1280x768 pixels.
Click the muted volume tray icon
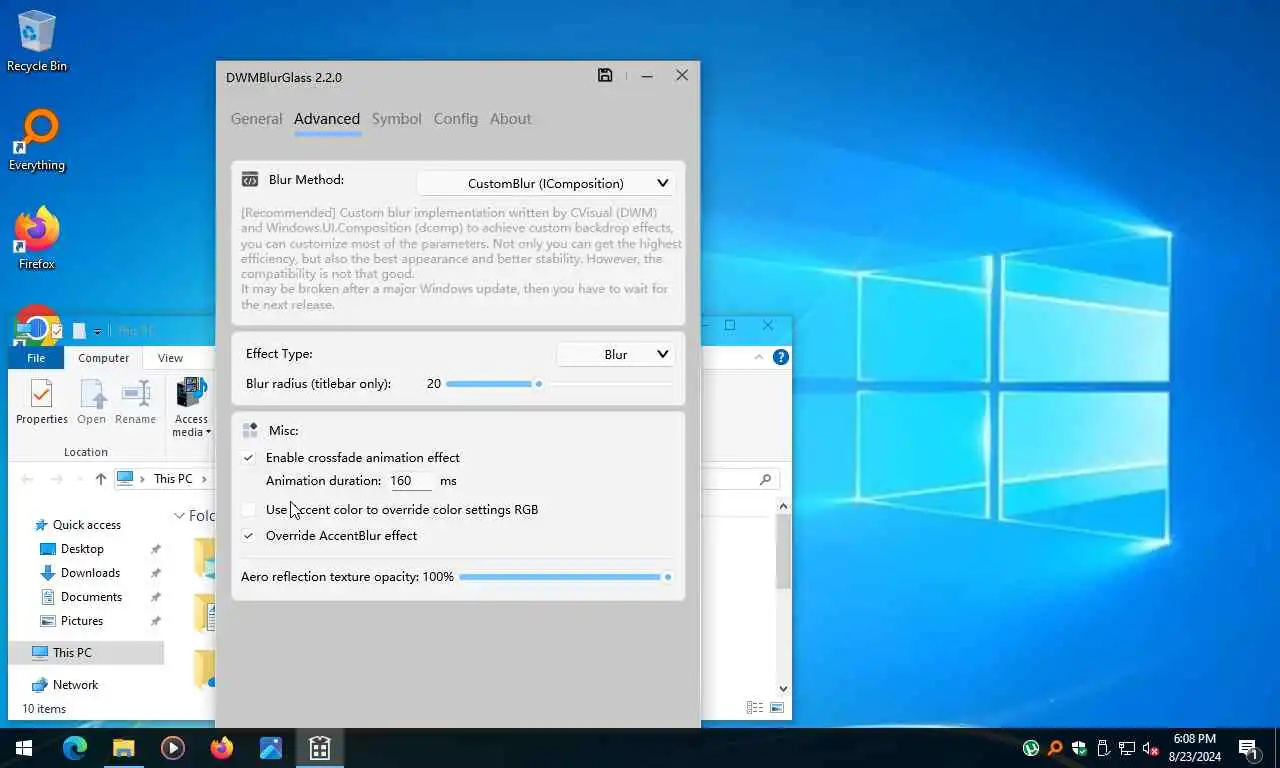1150,748
